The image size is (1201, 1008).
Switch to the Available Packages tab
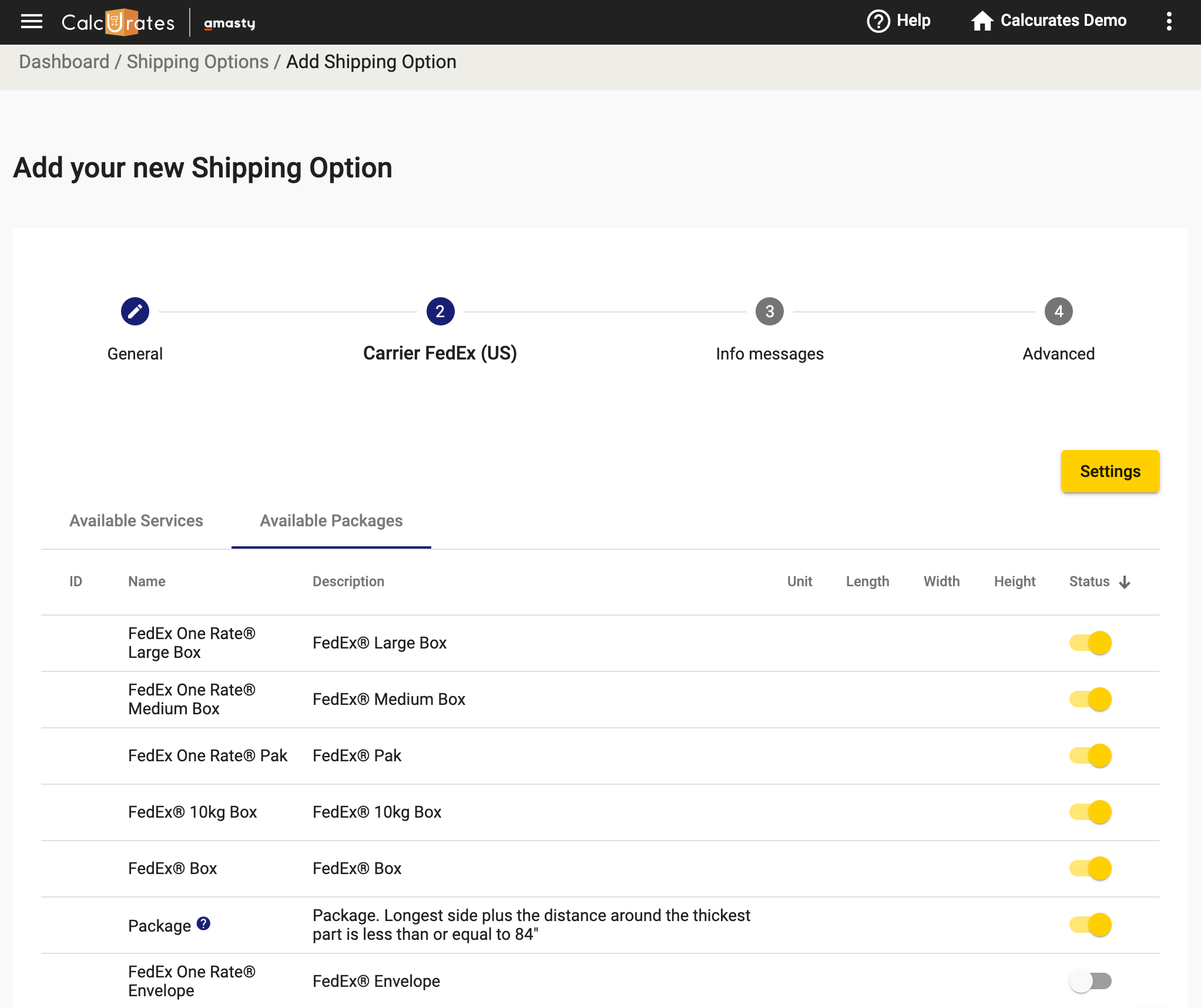coord(331,520)
